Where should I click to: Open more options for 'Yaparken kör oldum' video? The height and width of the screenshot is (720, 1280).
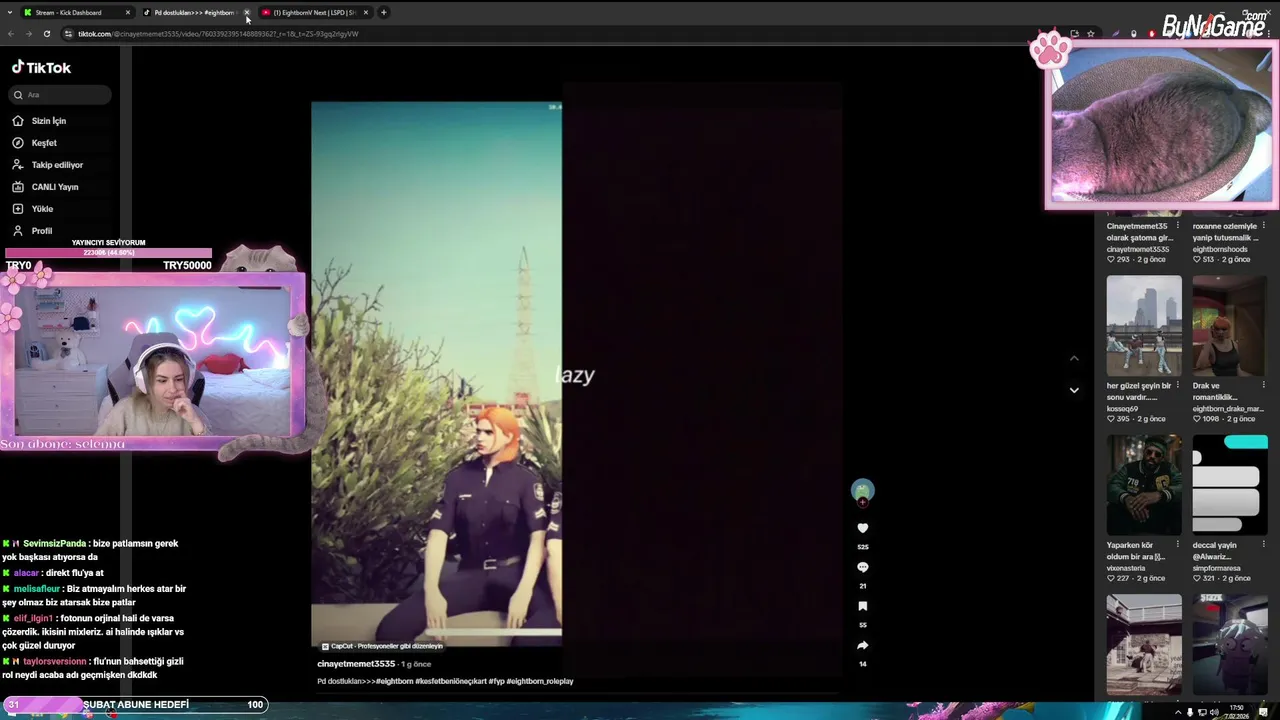pos(1178,546)
